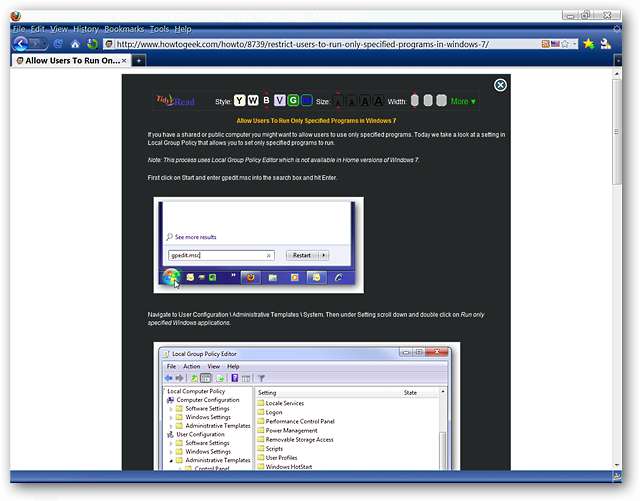640x501 pixels.
Task: Click the scrollbar down arrow
Action: 617,465
